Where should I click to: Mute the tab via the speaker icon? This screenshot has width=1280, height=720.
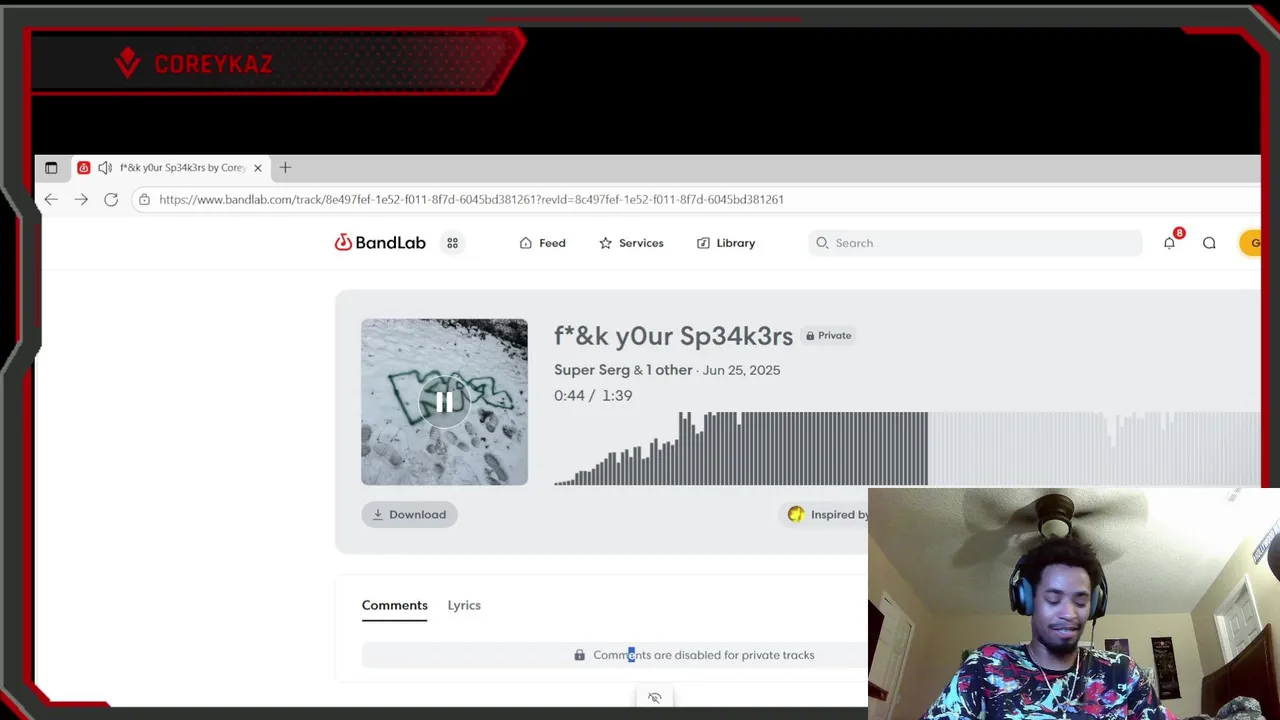point(104,168)
